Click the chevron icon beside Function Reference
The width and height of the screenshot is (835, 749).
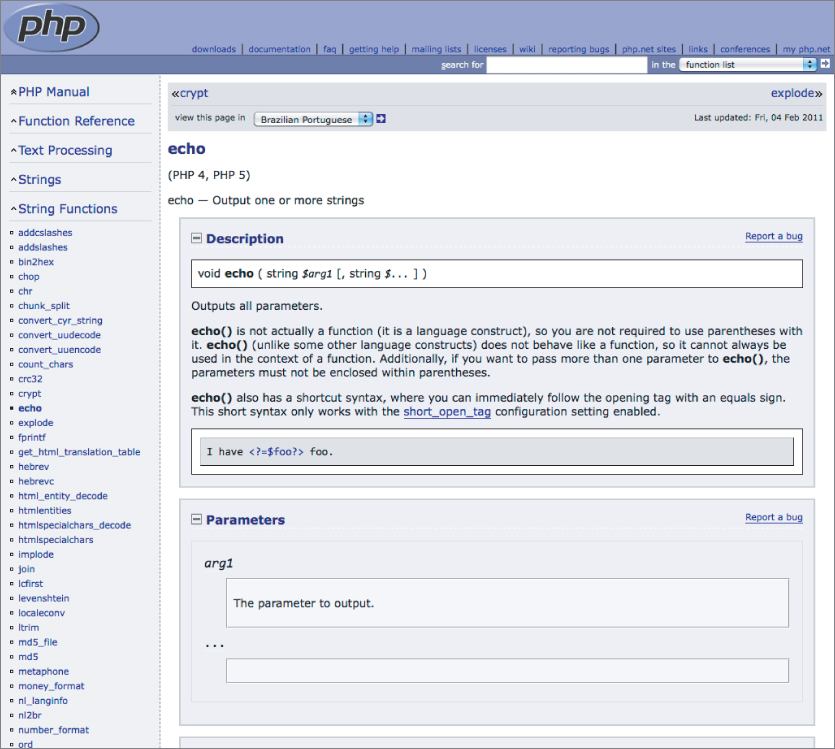[11, 121]
